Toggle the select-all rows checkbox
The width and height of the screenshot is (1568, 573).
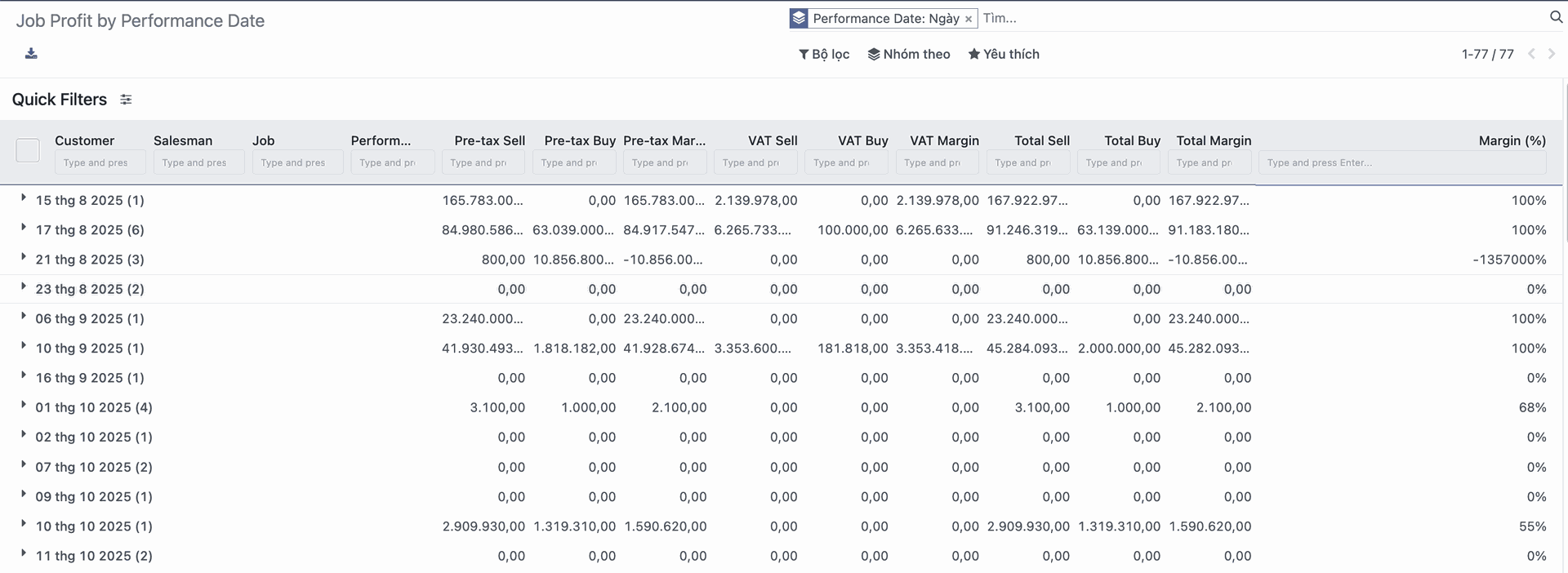pos(28,150)
